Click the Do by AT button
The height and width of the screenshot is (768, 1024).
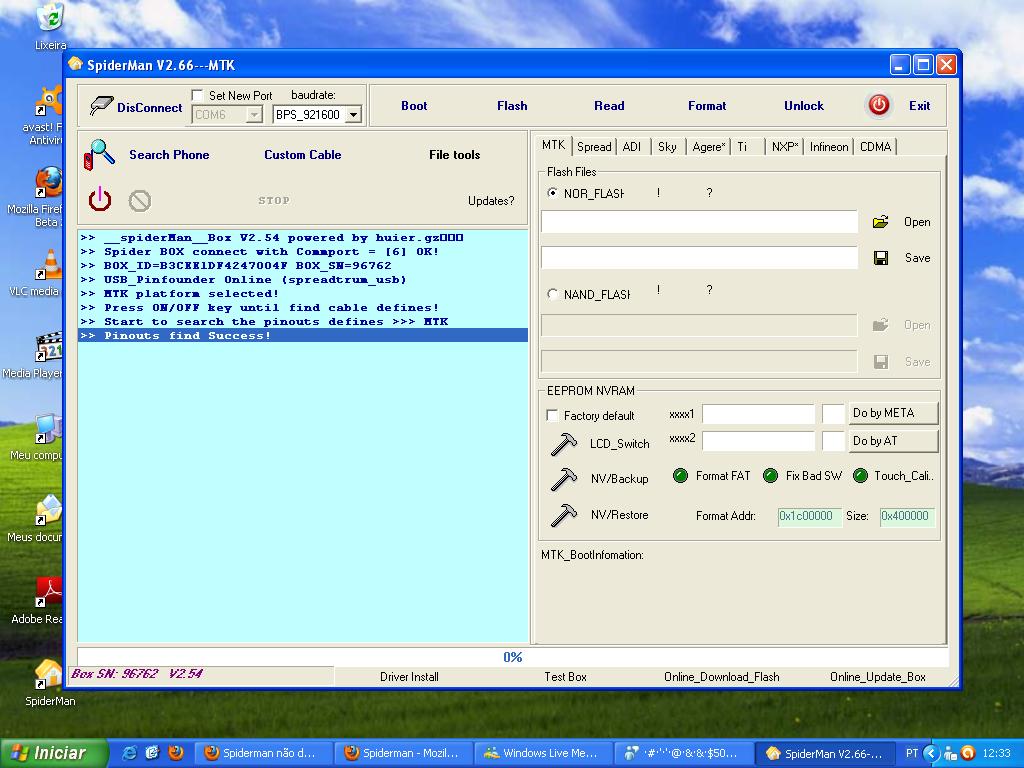click(x=893, y=441)
